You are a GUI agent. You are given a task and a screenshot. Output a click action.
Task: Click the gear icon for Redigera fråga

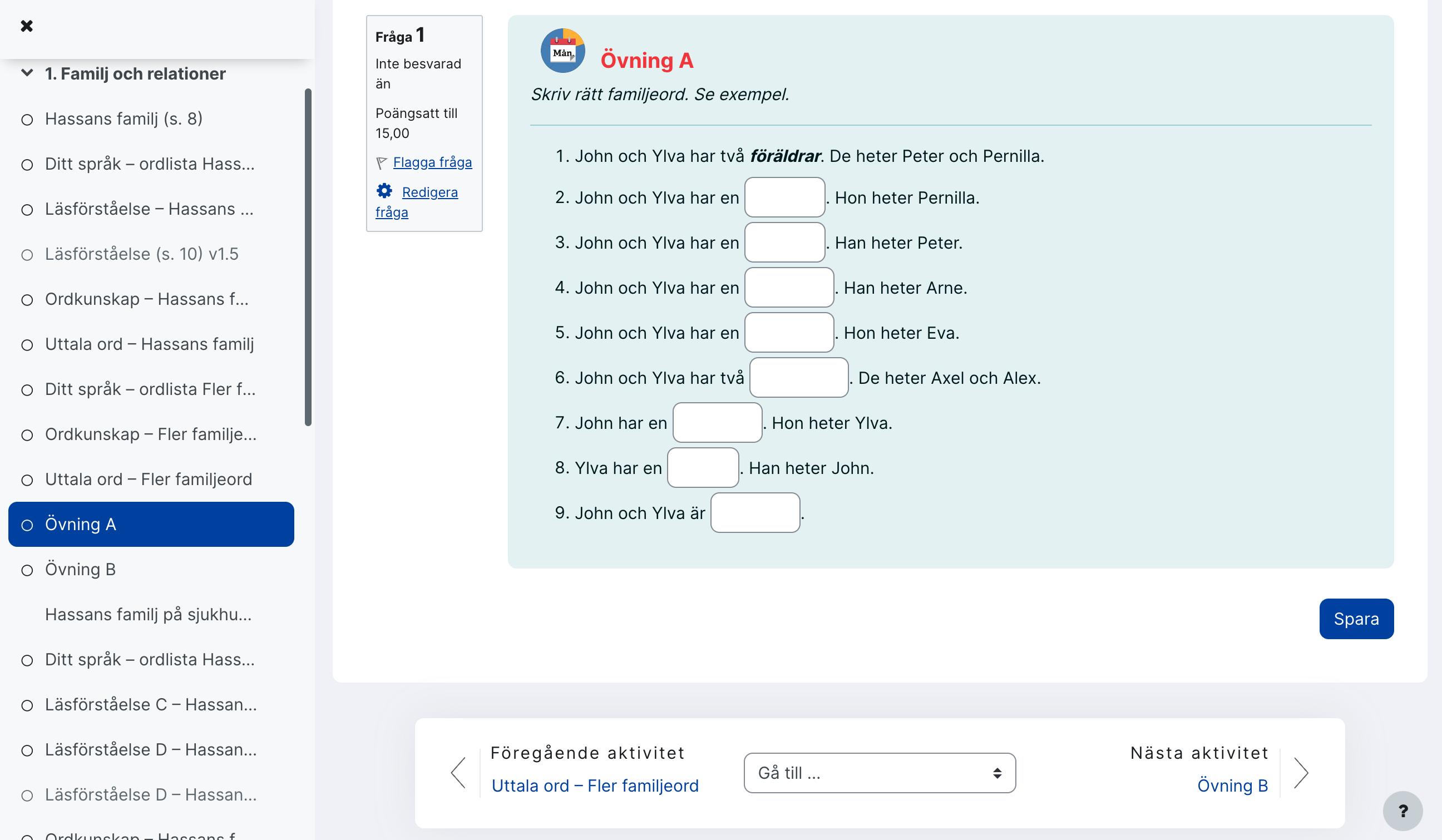point(384,191)
